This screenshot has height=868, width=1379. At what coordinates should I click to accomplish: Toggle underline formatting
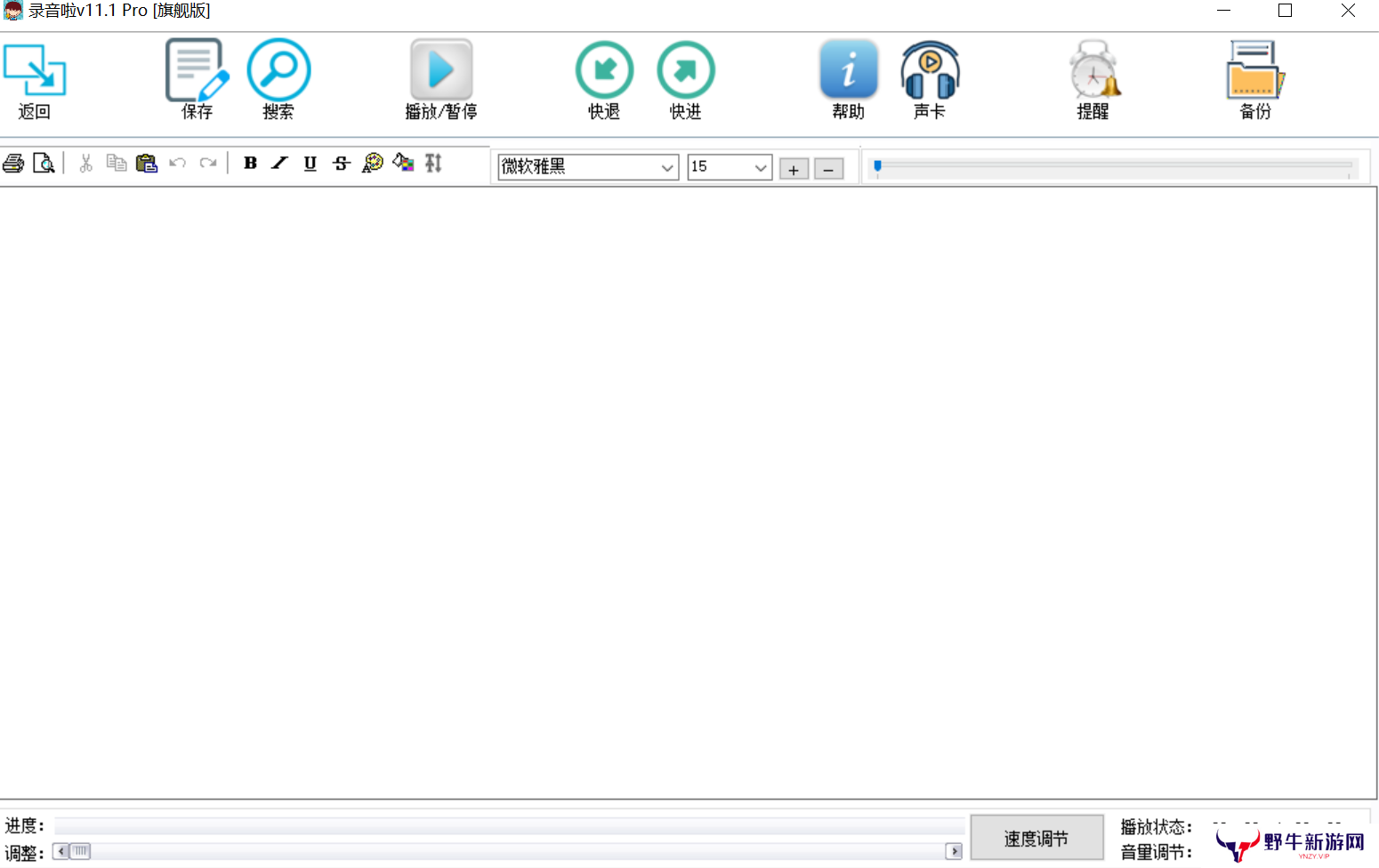click(x=310, y=163)
